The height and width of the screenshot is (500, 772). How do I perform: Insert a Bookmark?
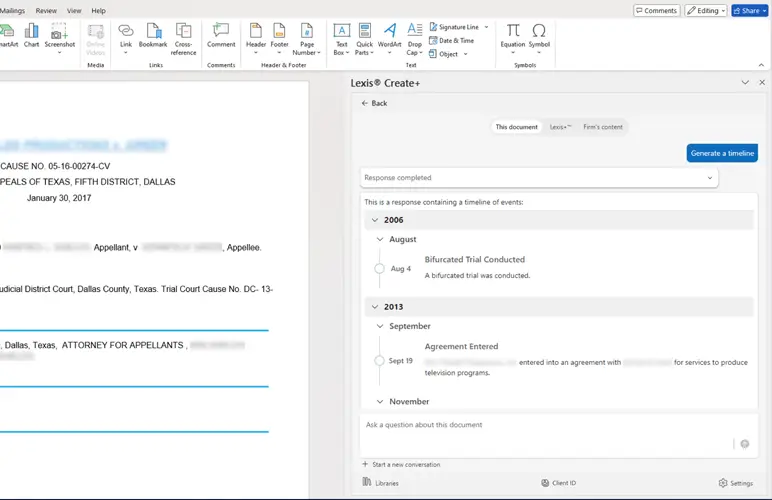(x=153, y=37)
